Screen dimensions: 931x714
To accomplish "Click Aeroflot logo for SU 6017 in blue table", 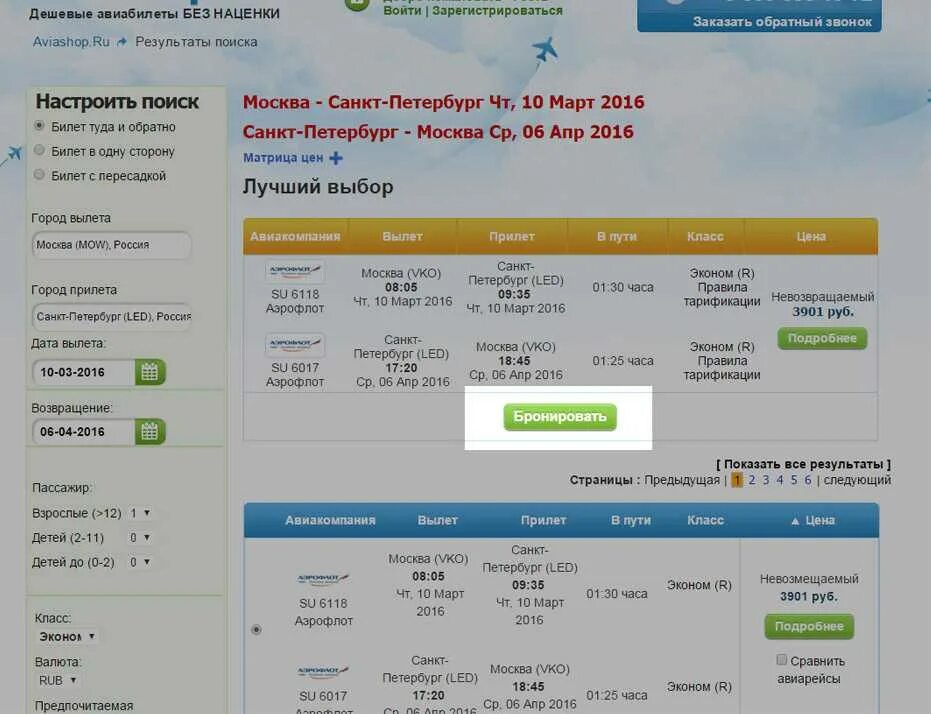I will [324, 672].
